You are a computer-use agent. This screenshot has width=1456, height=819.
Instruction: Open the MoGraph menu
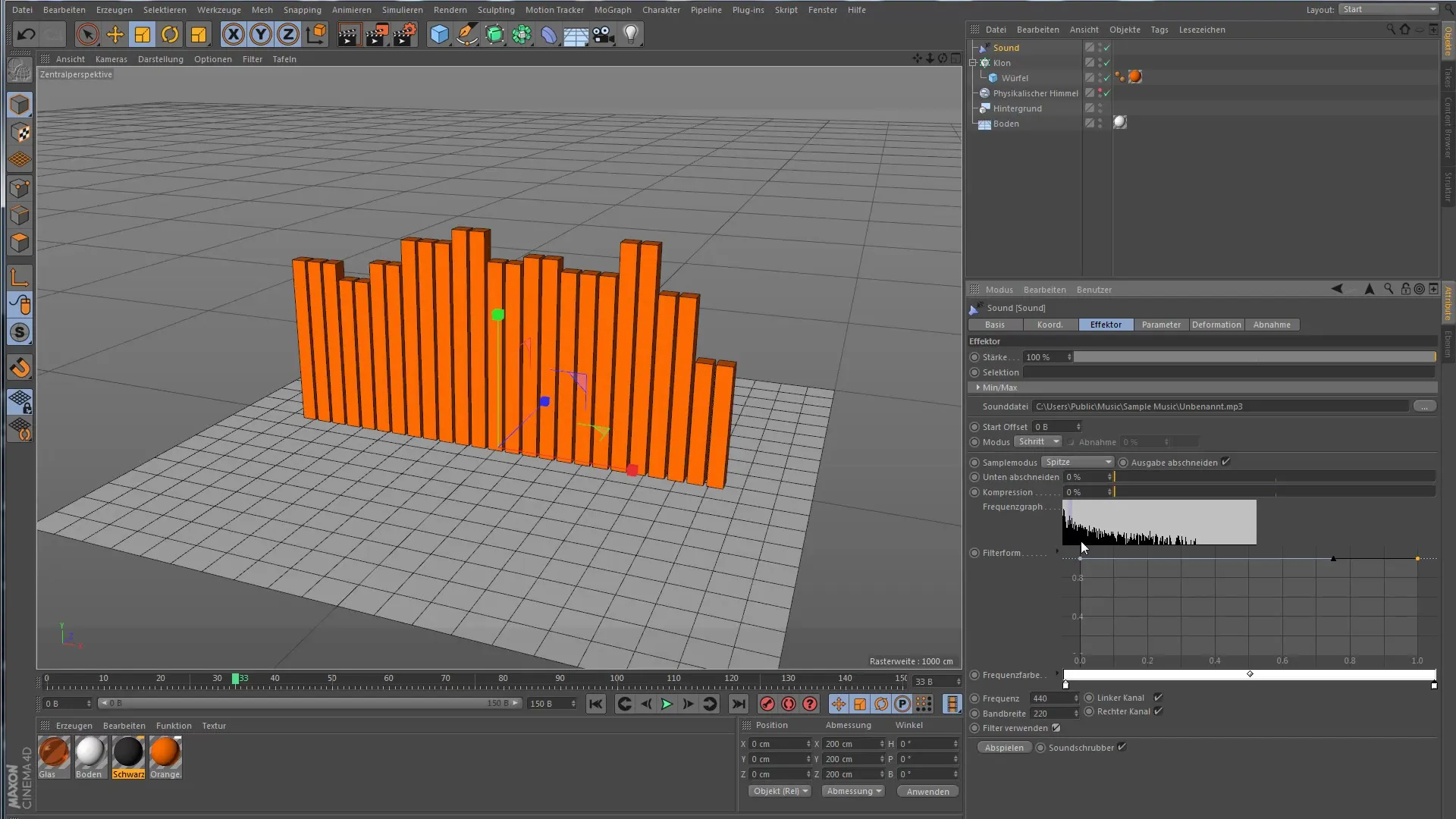[x=613, y=10]
